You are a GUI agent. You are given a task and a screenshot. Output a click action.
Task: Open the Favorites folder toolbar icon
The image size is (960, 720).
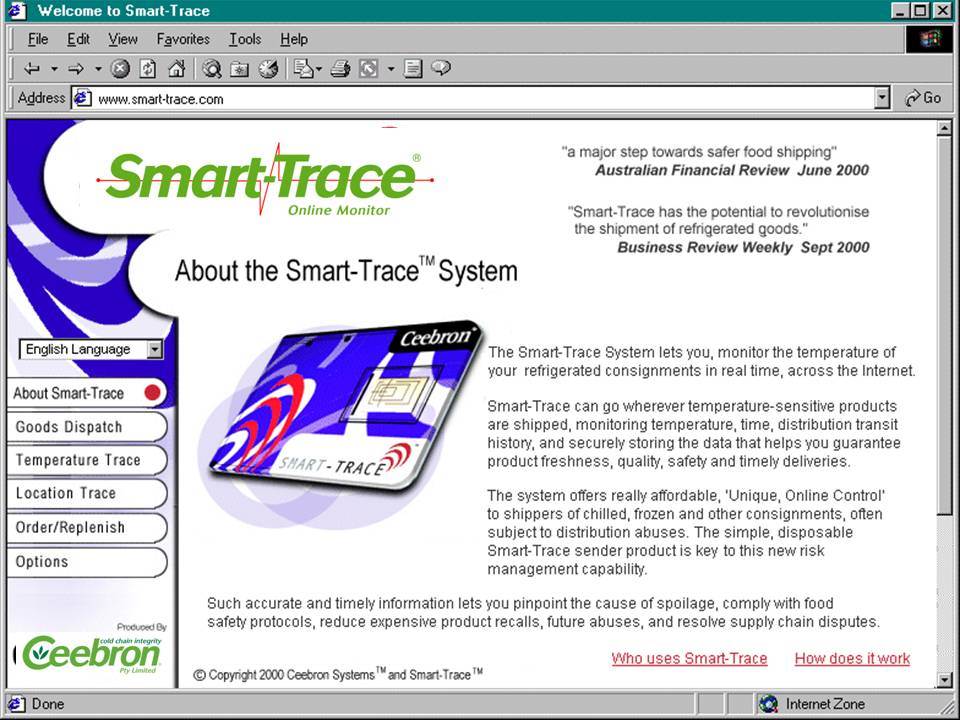(239, 69)
